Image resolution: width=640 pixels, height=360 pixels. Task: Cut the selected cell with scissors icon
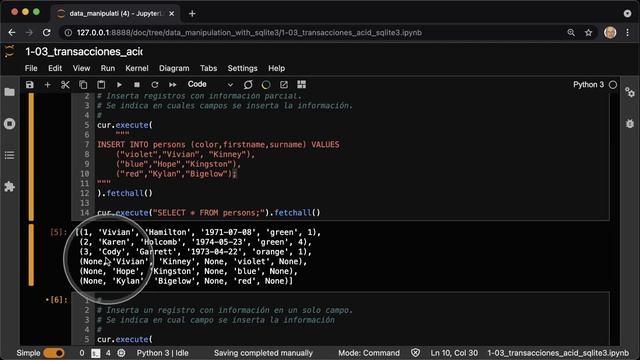pos(65,84)
